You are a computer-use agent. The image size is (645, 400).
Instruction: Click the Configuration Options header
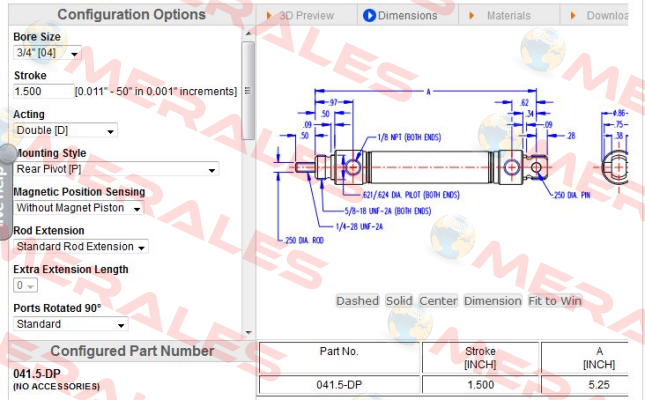[131, 15]
